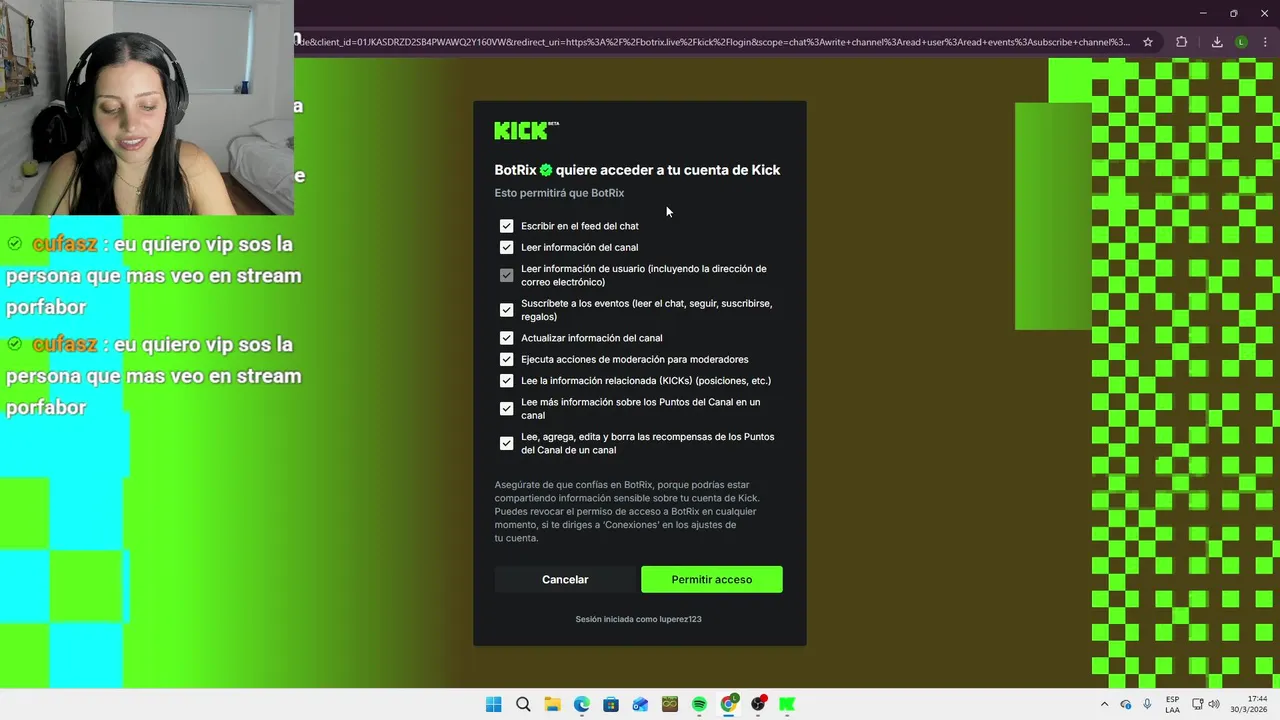Launch Microsoft Edge from the taskbar

582,704
